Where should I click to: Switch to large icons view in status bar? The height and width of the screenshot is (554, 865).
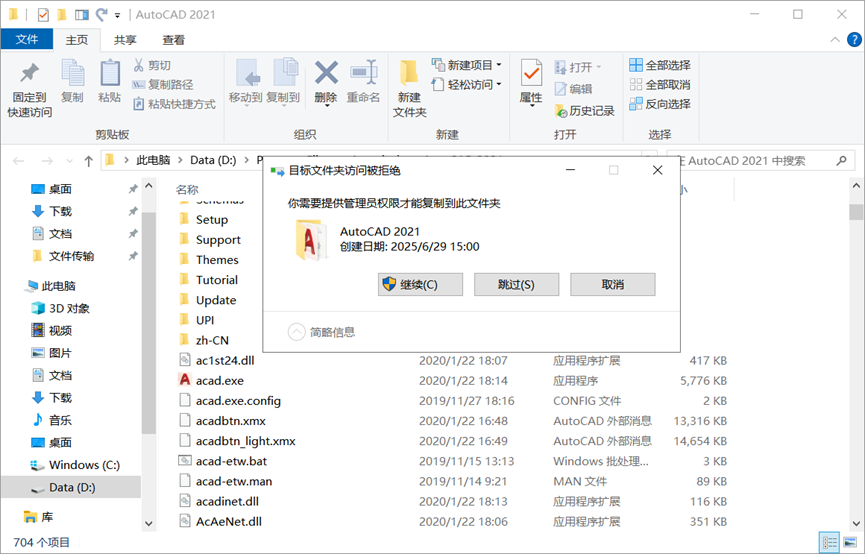coord(850,542)
